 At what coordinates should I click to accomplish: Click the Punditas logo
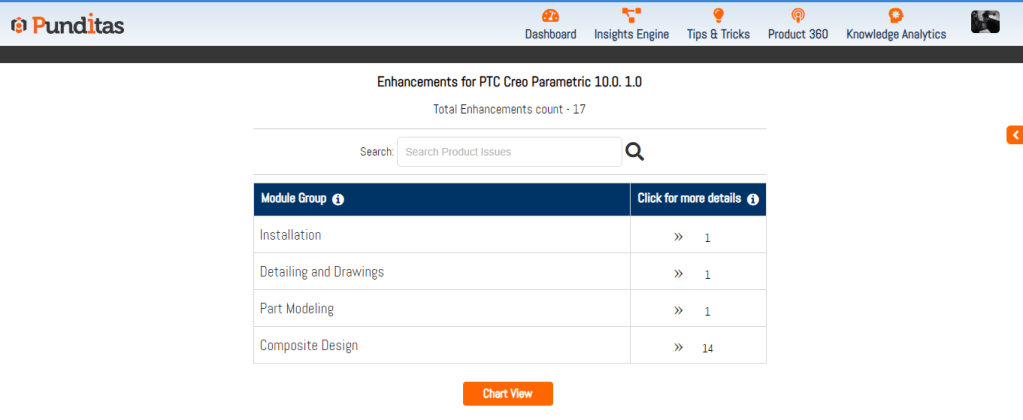[x=67, y=25]
